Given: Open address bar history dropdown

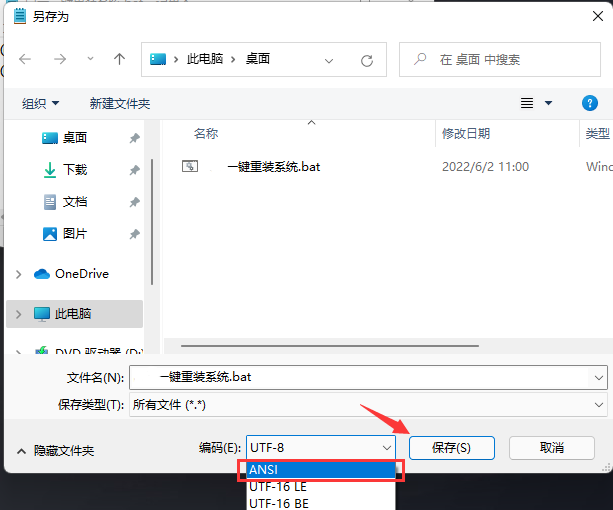Looking at the screenshot, I should pyautogui.click(x=329, y=61).
